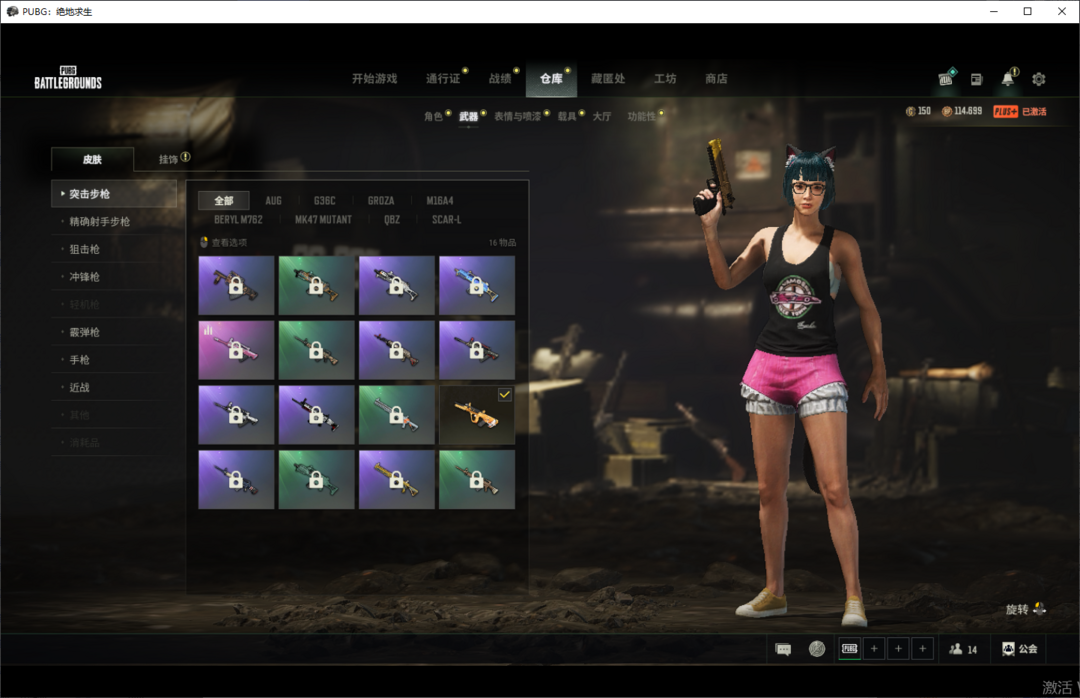Viewport: 1080px width, 698px height.
Task: Open the 通行证 tab
Action: point(443,79)
